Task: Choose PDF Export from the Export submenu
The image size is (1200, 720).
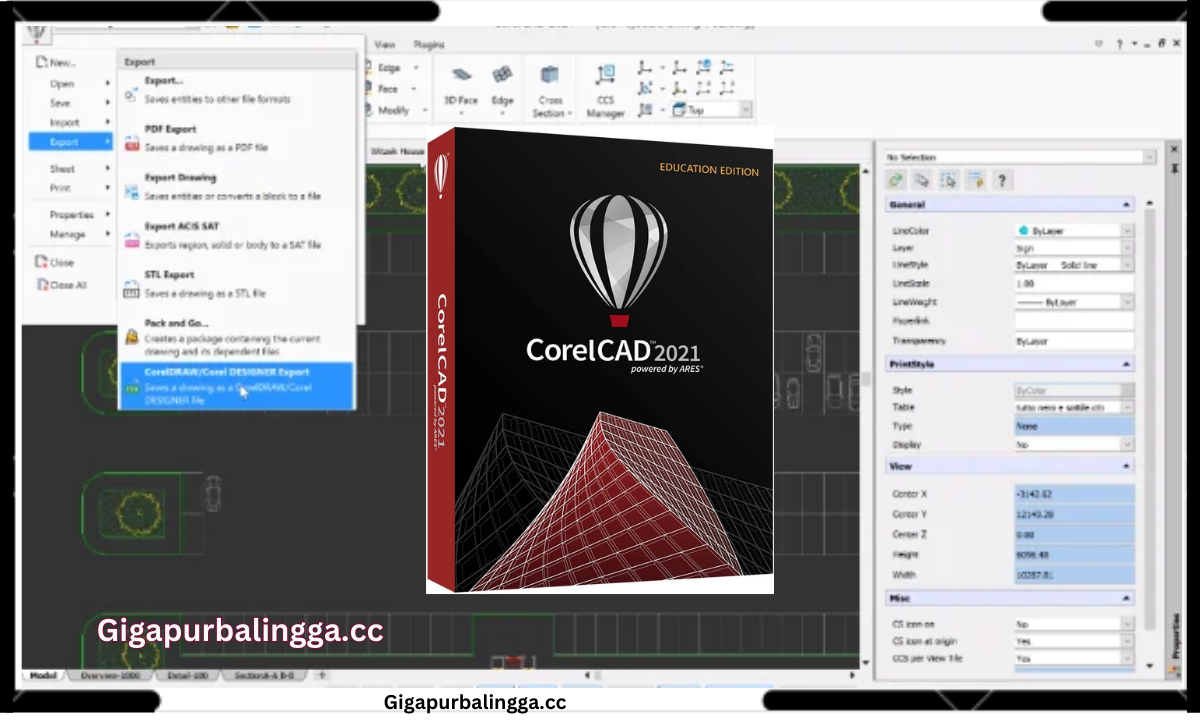Action: click(238, 138)
